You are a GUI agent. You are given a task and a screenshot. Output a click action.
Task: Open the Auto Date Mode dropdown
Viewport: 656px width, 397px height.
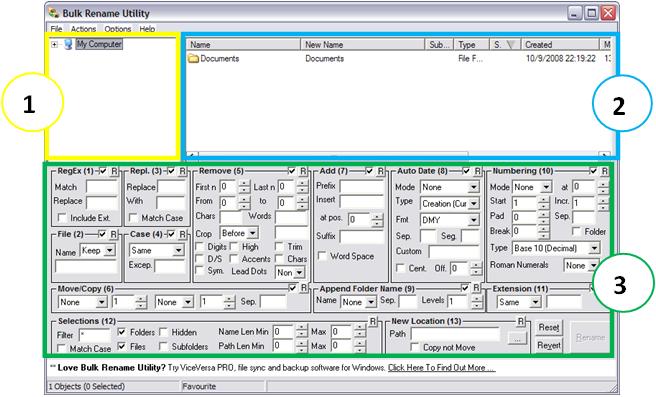[474, 187]
